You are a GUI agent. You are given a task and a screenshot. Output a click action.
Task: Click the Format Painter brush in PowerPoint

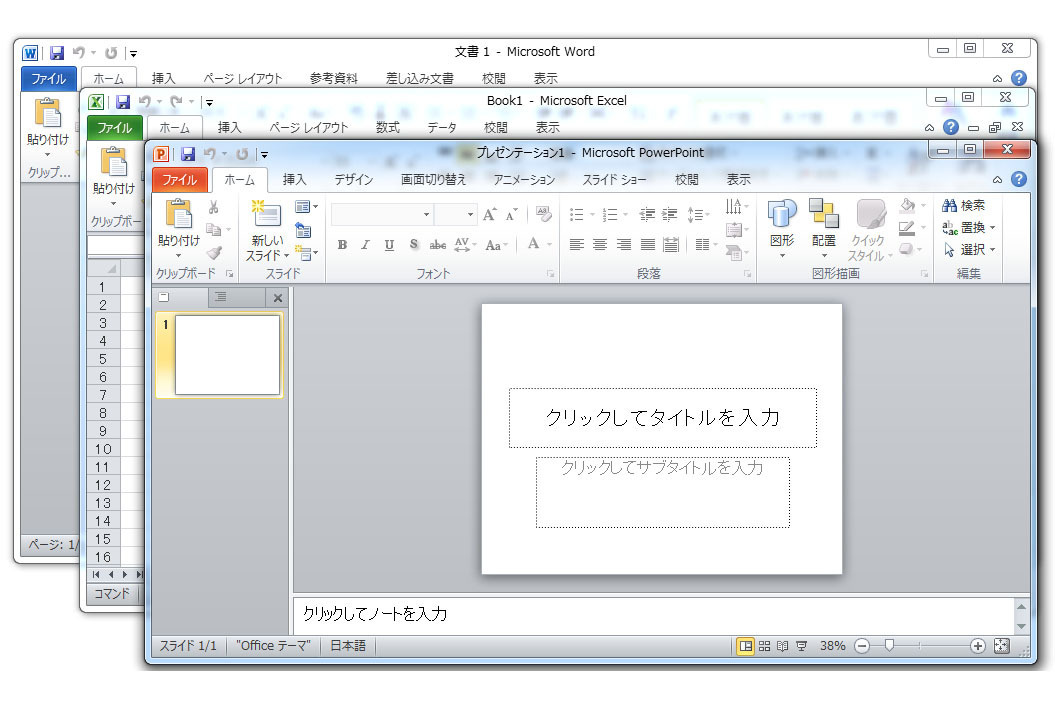[x=214, y=253]
